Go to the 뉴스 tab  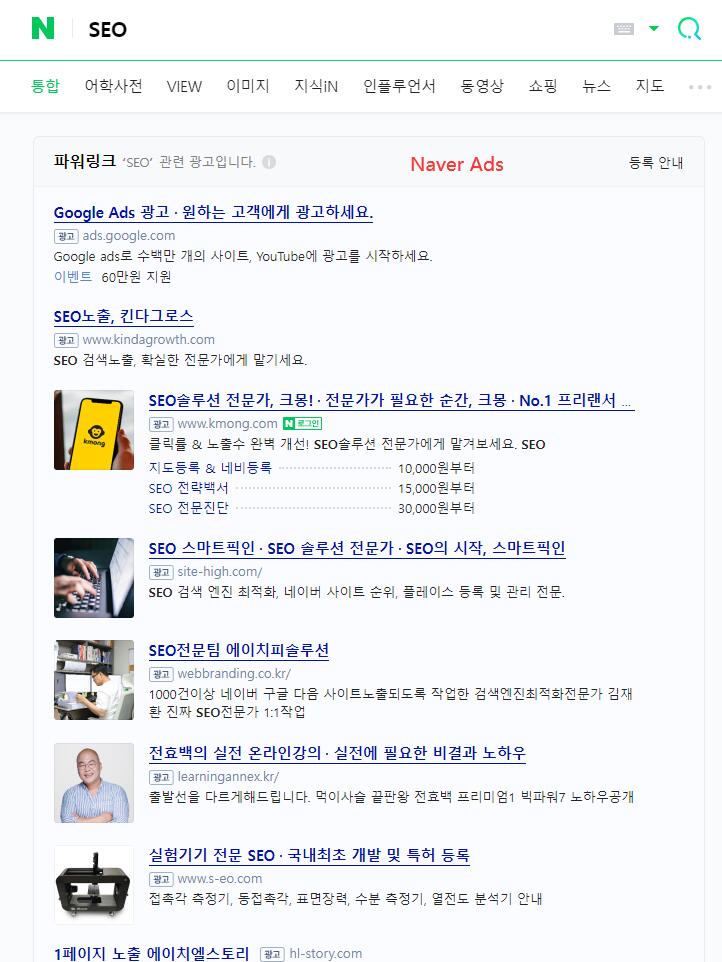pos(596,86)
